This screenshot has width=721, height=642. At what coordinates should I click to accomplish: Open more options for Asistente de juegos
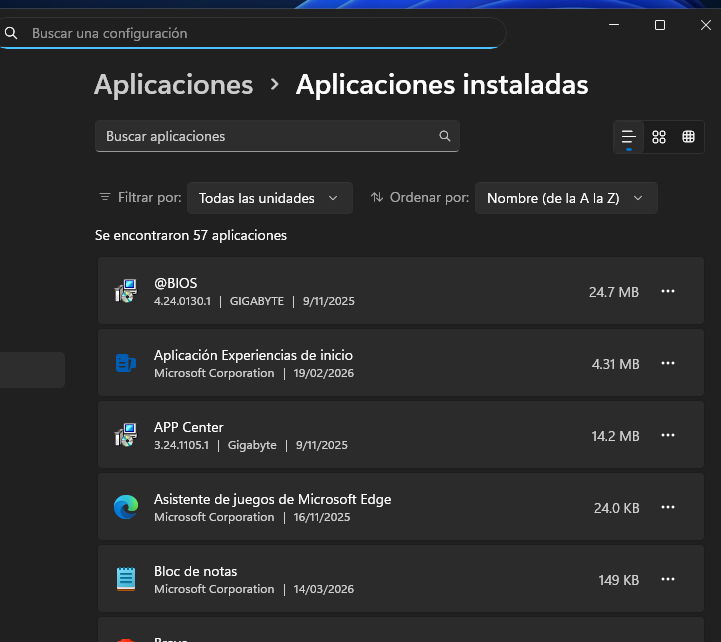tap(668, 507)
